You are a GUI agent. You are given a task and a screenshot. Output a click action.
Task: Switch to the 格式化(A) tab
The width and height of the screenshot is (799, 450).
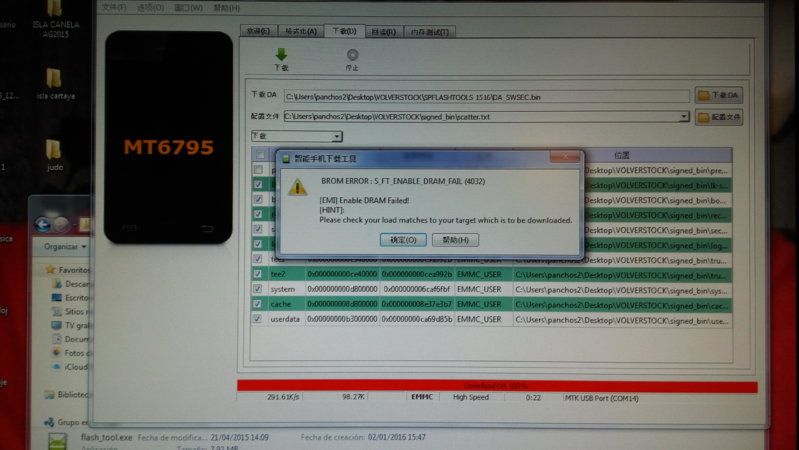(x=301, y=32)
